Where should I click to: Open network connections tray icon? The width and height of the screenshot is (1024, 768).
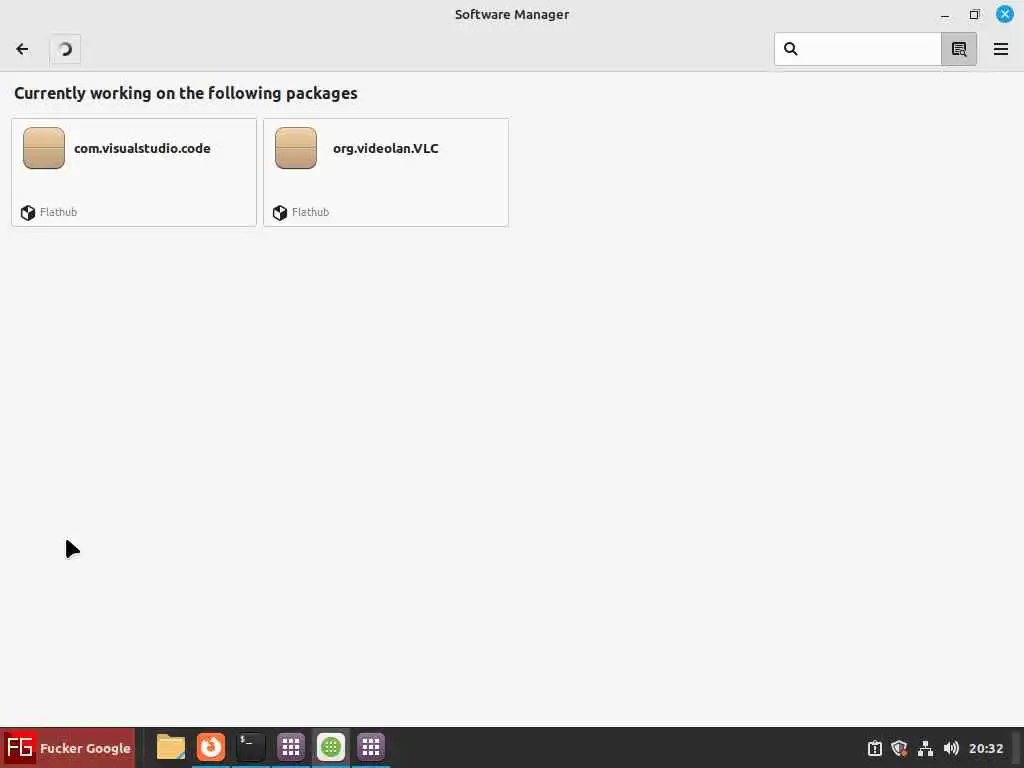tap(925, 748)
